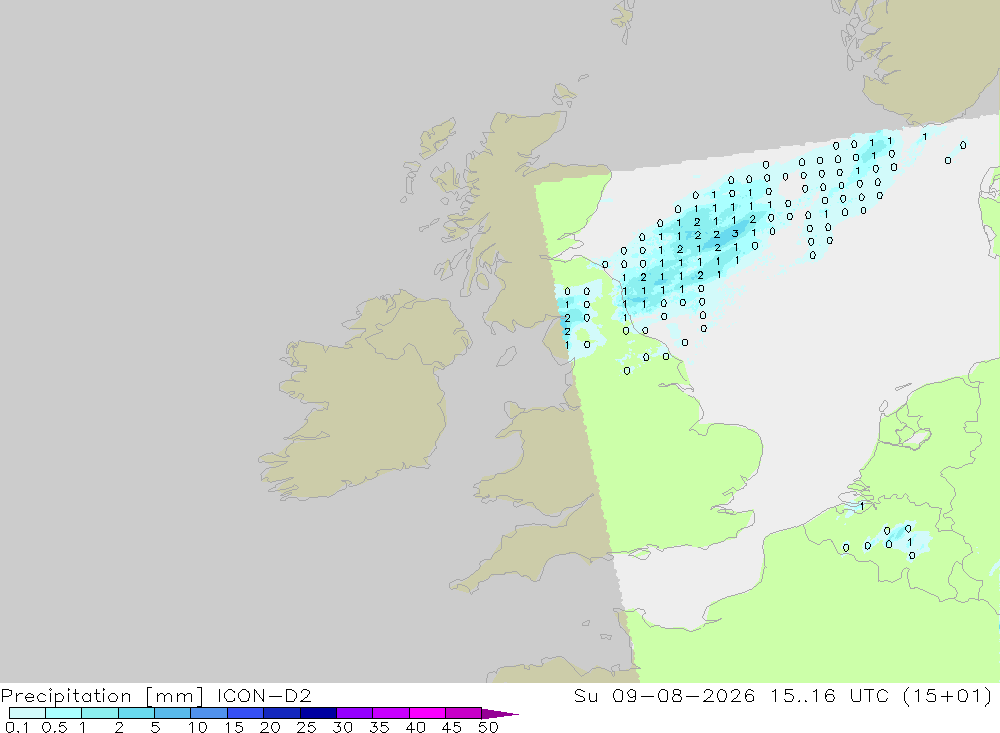
Task: Click the 1–2 mm legend color swatch
Action: 99,713
